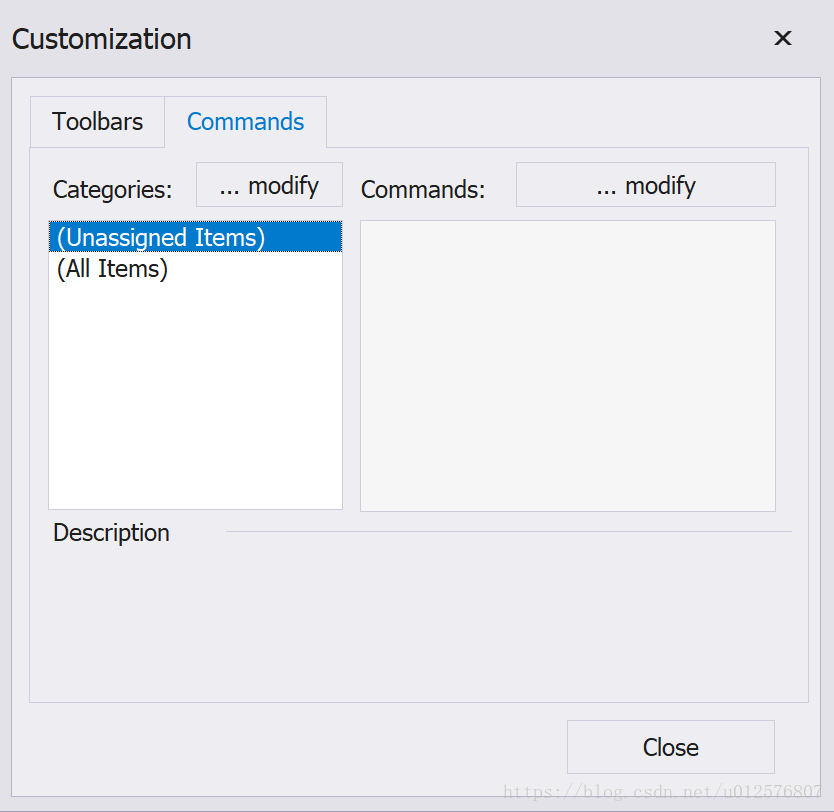This screenshot has height=812, width=834.
Task: Click the Description group heading
Action: pyautogui.click(x=111, y=532)
